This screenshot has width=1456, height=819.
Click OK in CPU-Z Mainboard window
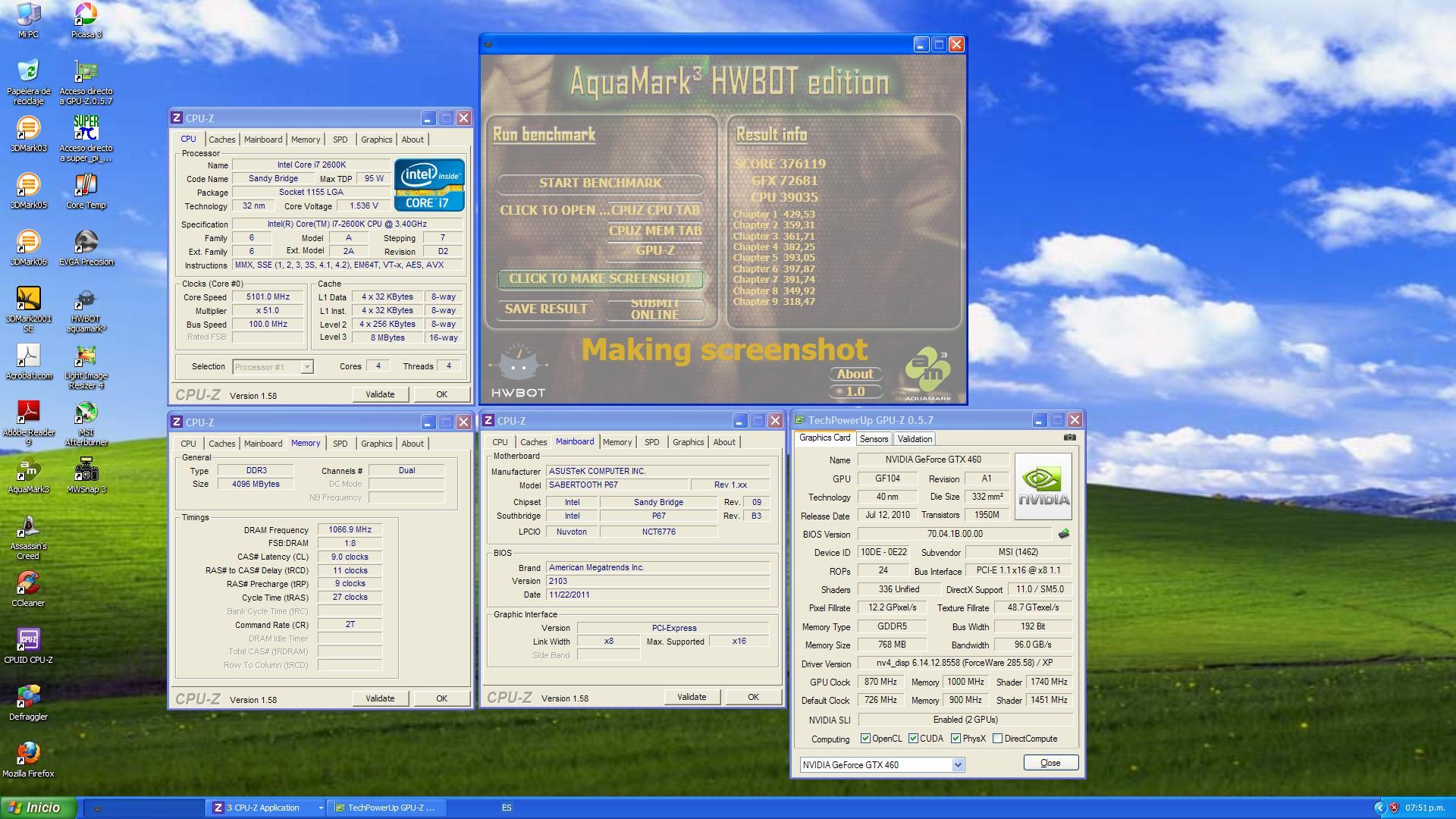(x=753, y=697)
